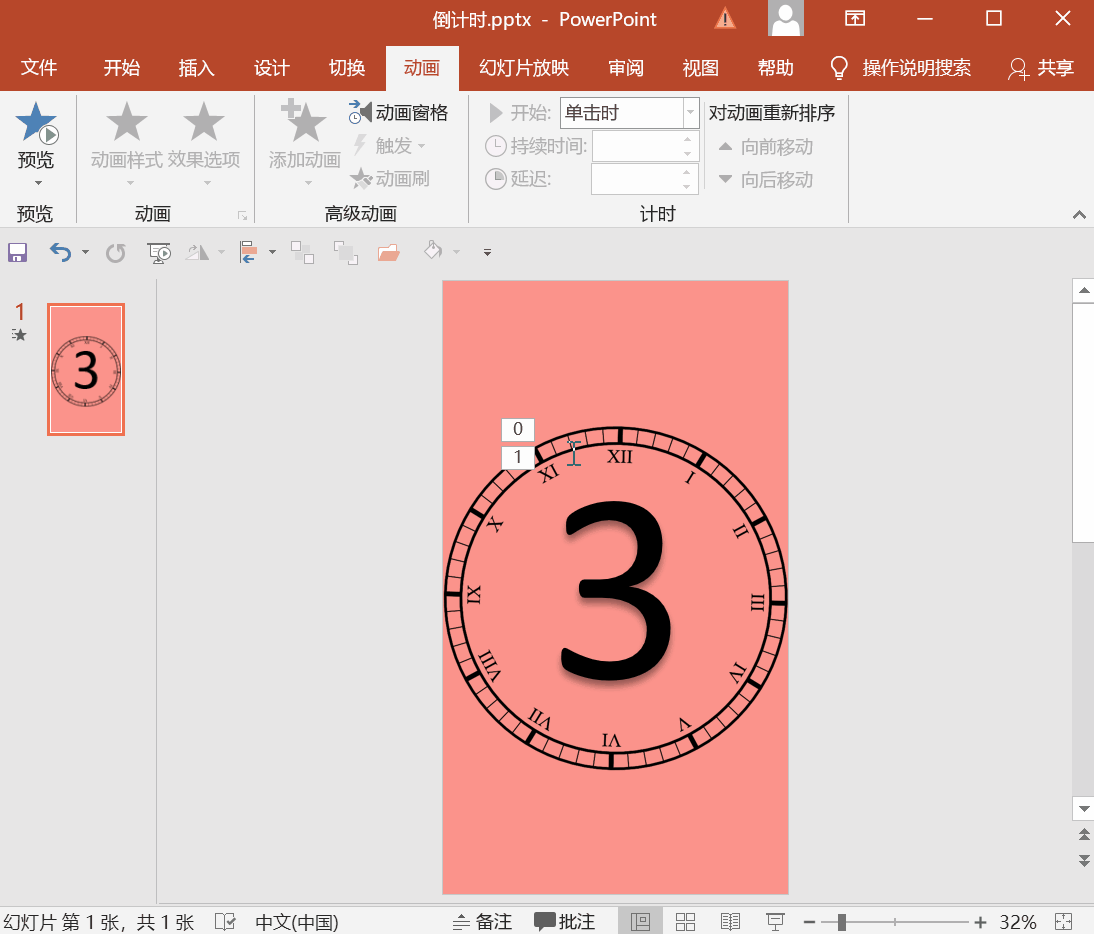Switch to the Transitions (切换) tab
The image size is (1094, 934).
(x=347, y=68)
